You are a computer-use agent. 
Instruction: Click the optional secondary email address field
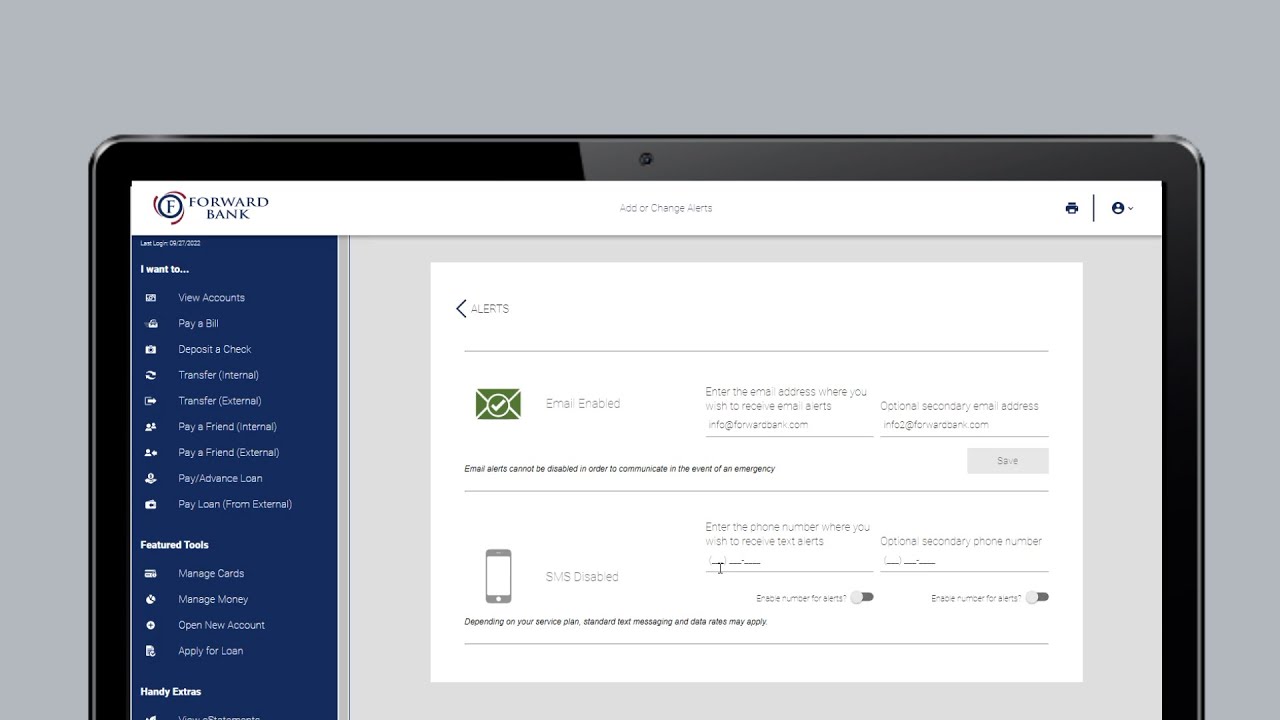(x=964, y=425)
